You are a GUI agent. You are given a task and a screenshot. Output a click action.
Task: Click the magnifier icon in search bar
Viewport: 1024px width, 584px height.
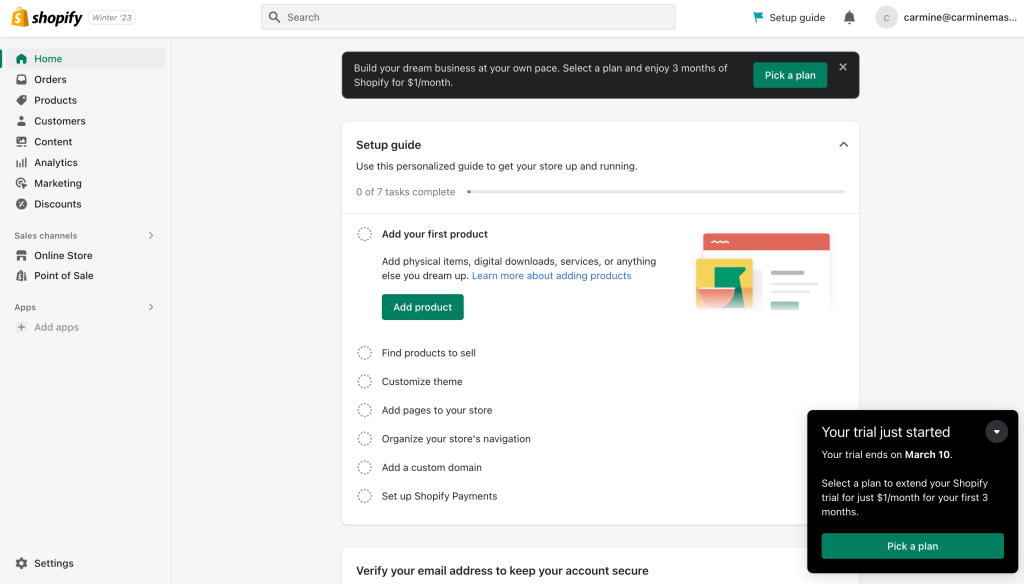click(x=275, y=17)
